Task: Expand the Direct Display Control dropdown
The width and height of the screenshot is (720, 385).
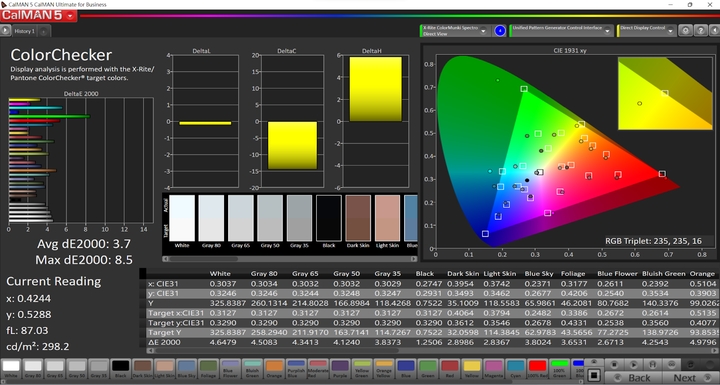Action: pyautogui.click(x=670, y=31)
